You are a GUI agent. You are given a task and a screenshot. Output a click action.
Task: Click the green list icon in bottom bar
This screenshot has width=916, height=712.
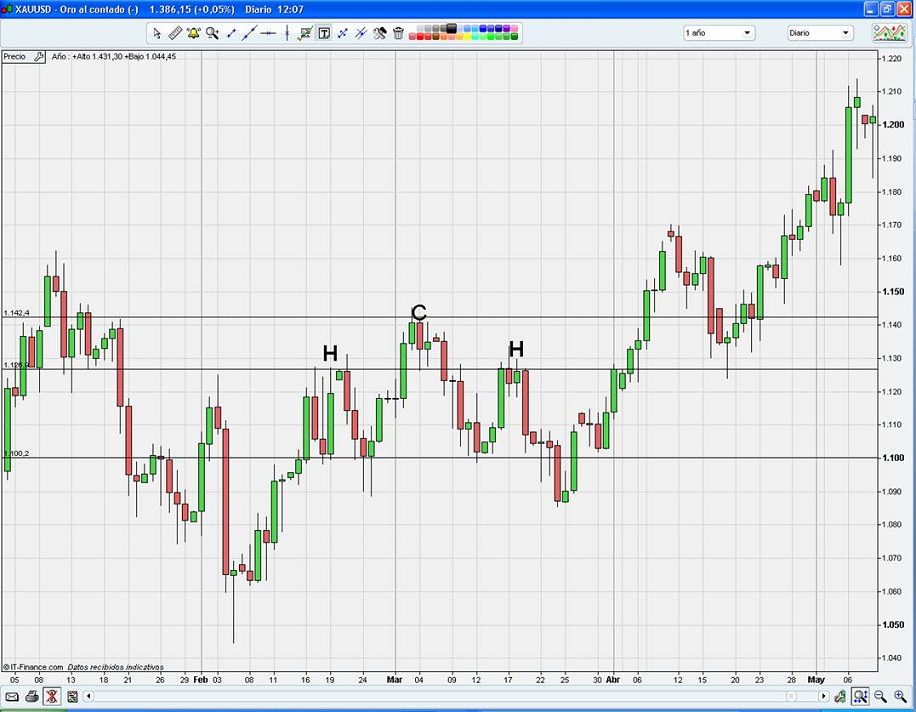72,696
